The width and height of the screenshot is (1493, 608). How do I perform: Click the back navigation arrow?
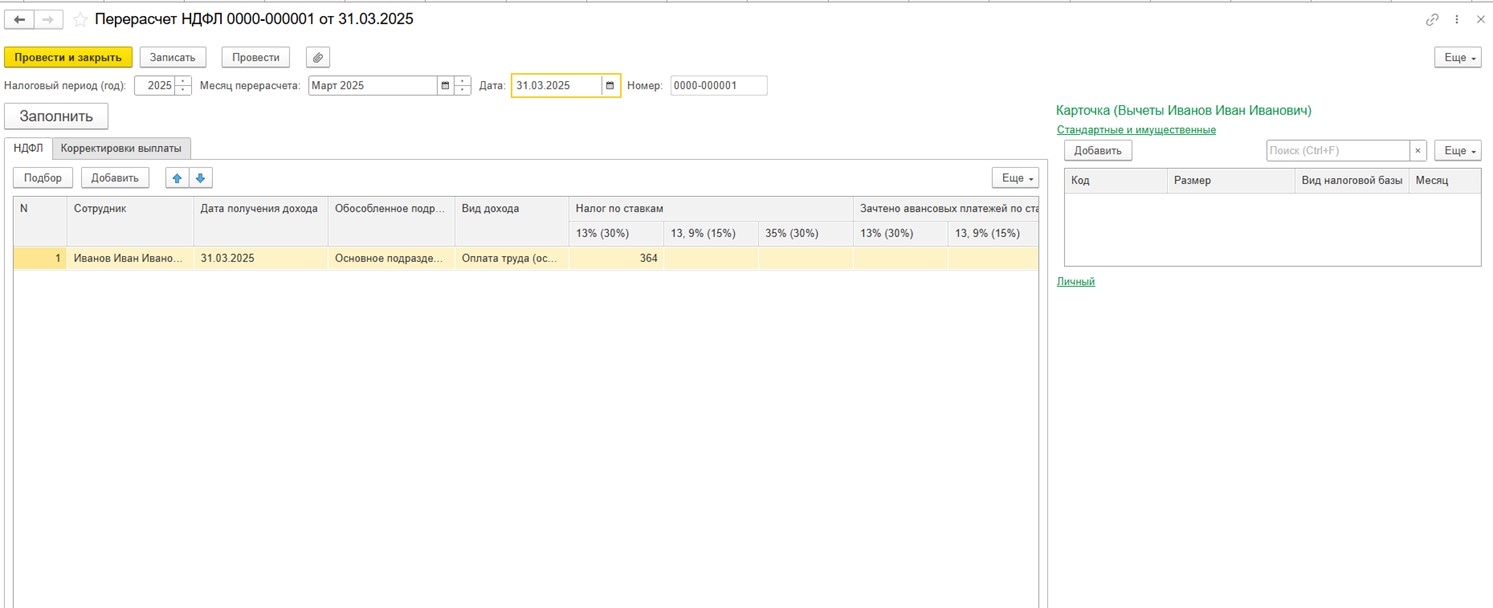coord(20,20)
